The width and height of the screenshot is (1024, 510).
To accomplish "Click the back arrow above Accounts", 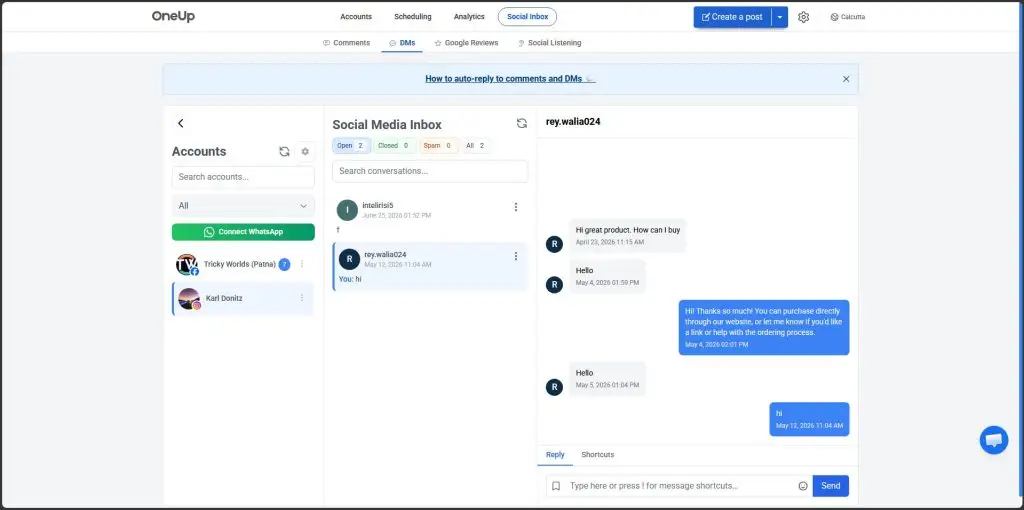I will (x=181, y=123).
